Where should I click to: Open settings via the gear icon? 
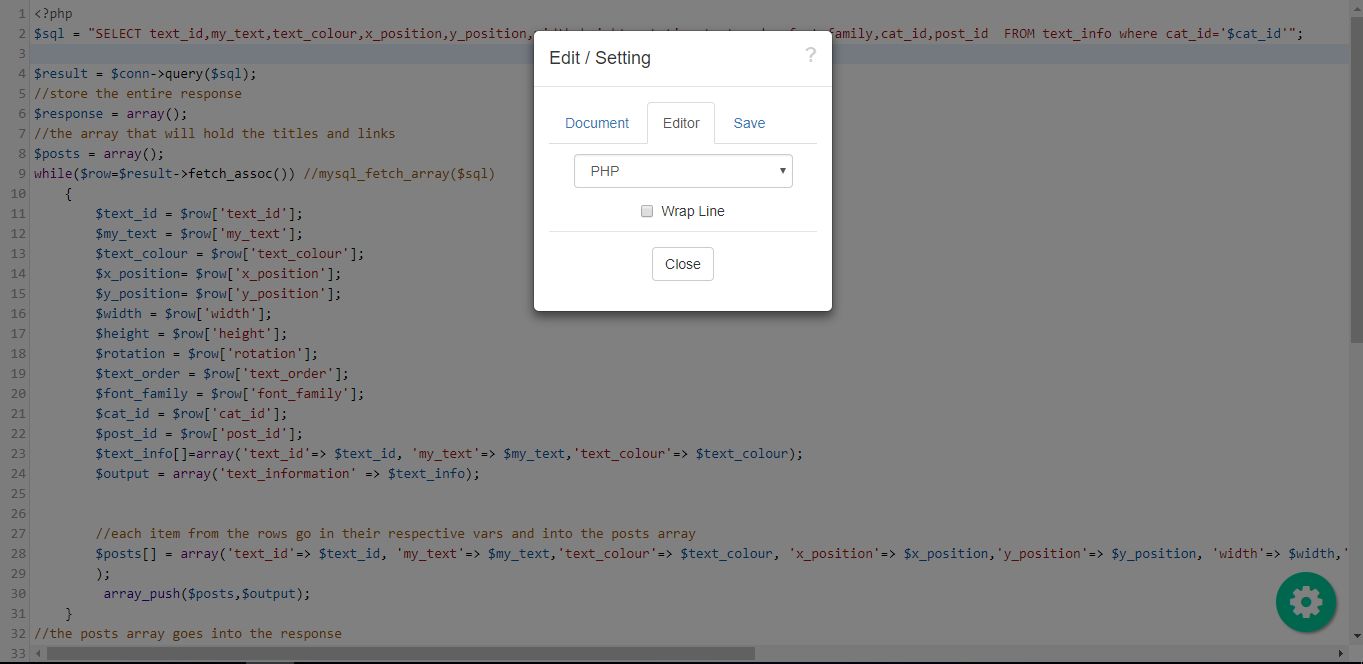pos(1306,602)
